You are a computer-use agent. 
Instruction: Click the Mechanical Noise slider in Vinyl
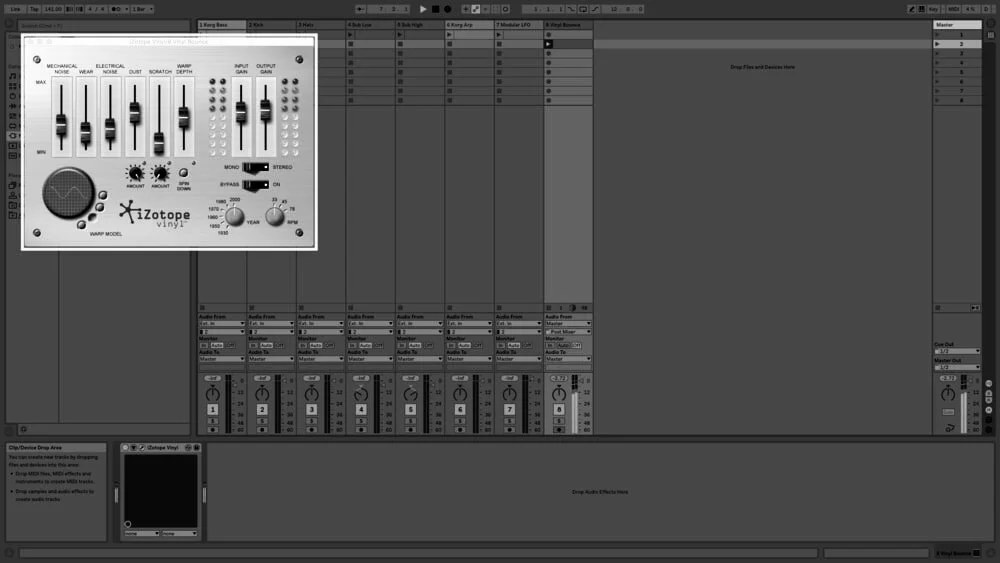[61, 117]
